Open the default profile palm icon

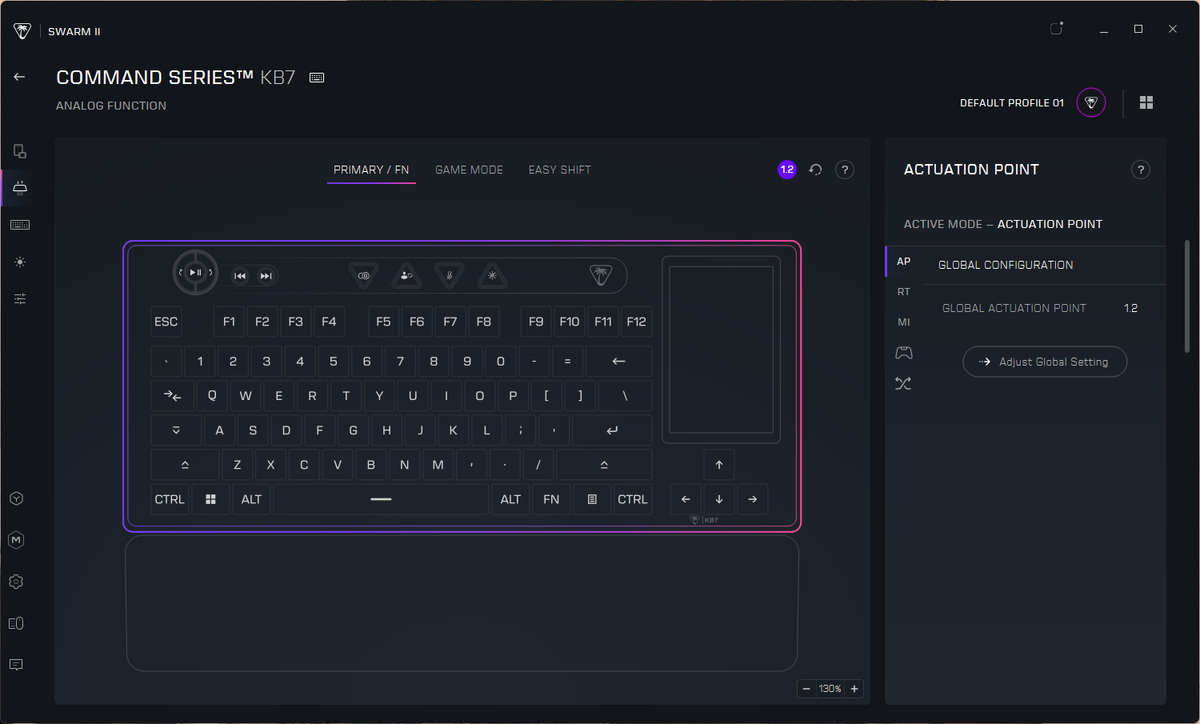[x=1091, y=103]
